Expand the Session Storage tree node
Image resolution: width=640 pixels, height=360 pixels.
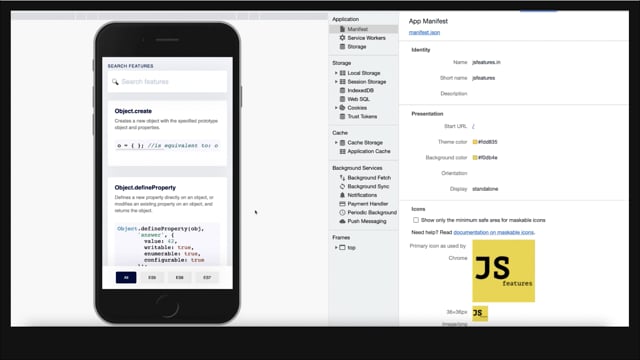[x=336, y=82]
